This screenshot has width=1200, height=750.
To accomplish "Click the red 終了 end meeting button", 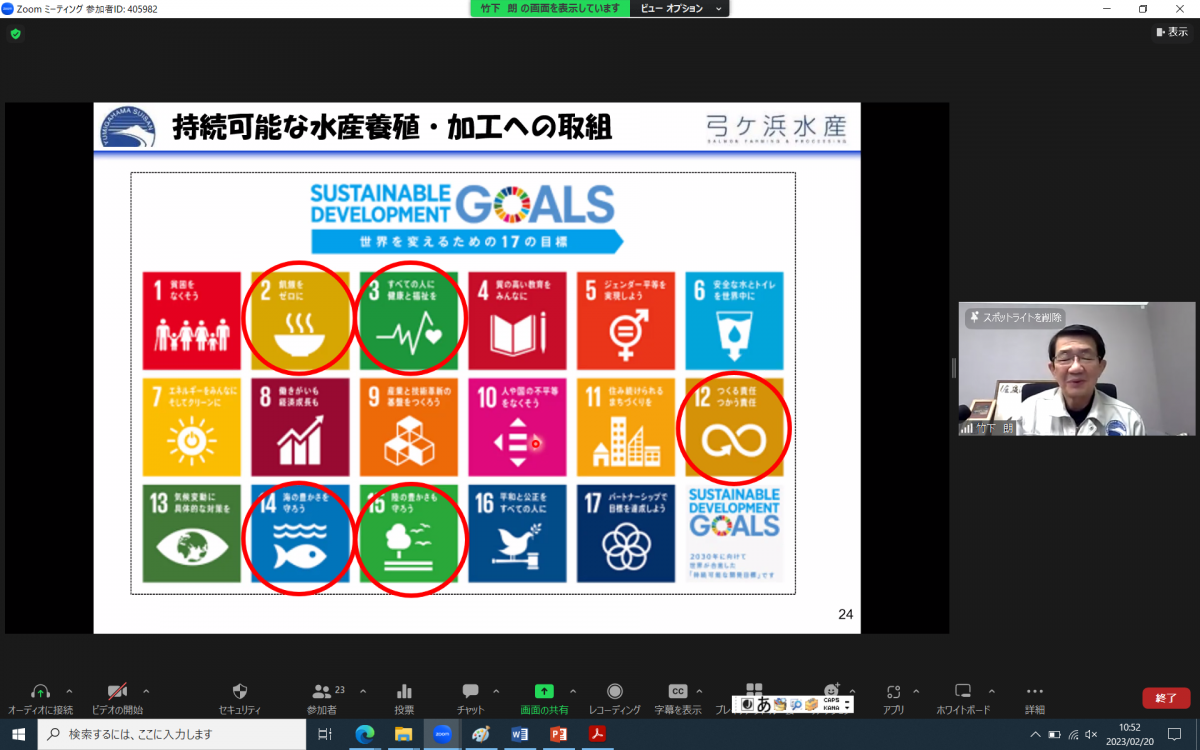I will (x=1166, y=698).
